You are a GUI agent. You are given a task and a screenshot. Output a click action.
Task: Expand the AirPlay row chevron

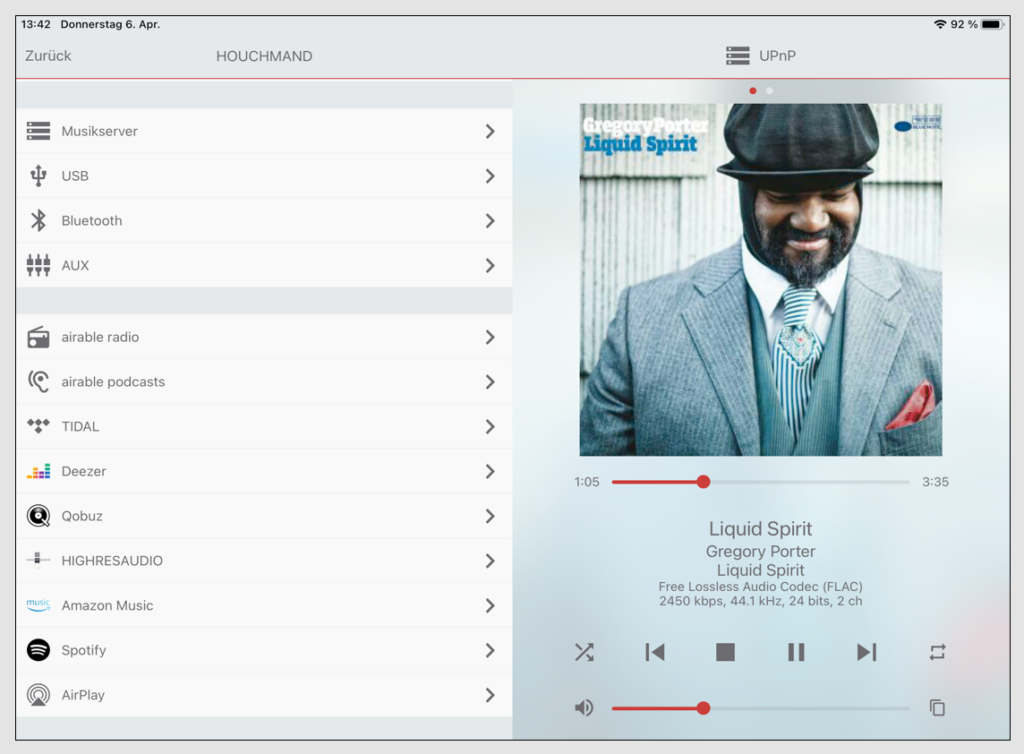click(x=490, y=695)
